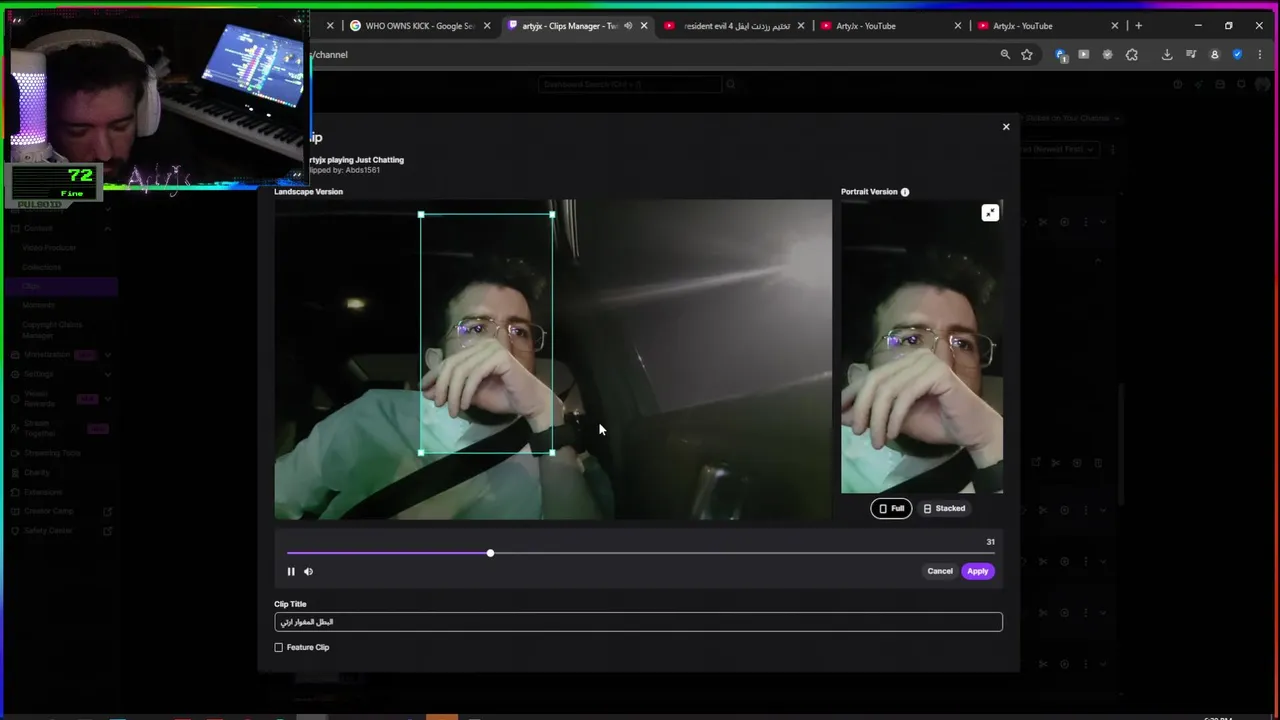This screenshot has height=720, width=1280.
Task: Enable the Feature Clip checkbox
Action: (279, 647)
